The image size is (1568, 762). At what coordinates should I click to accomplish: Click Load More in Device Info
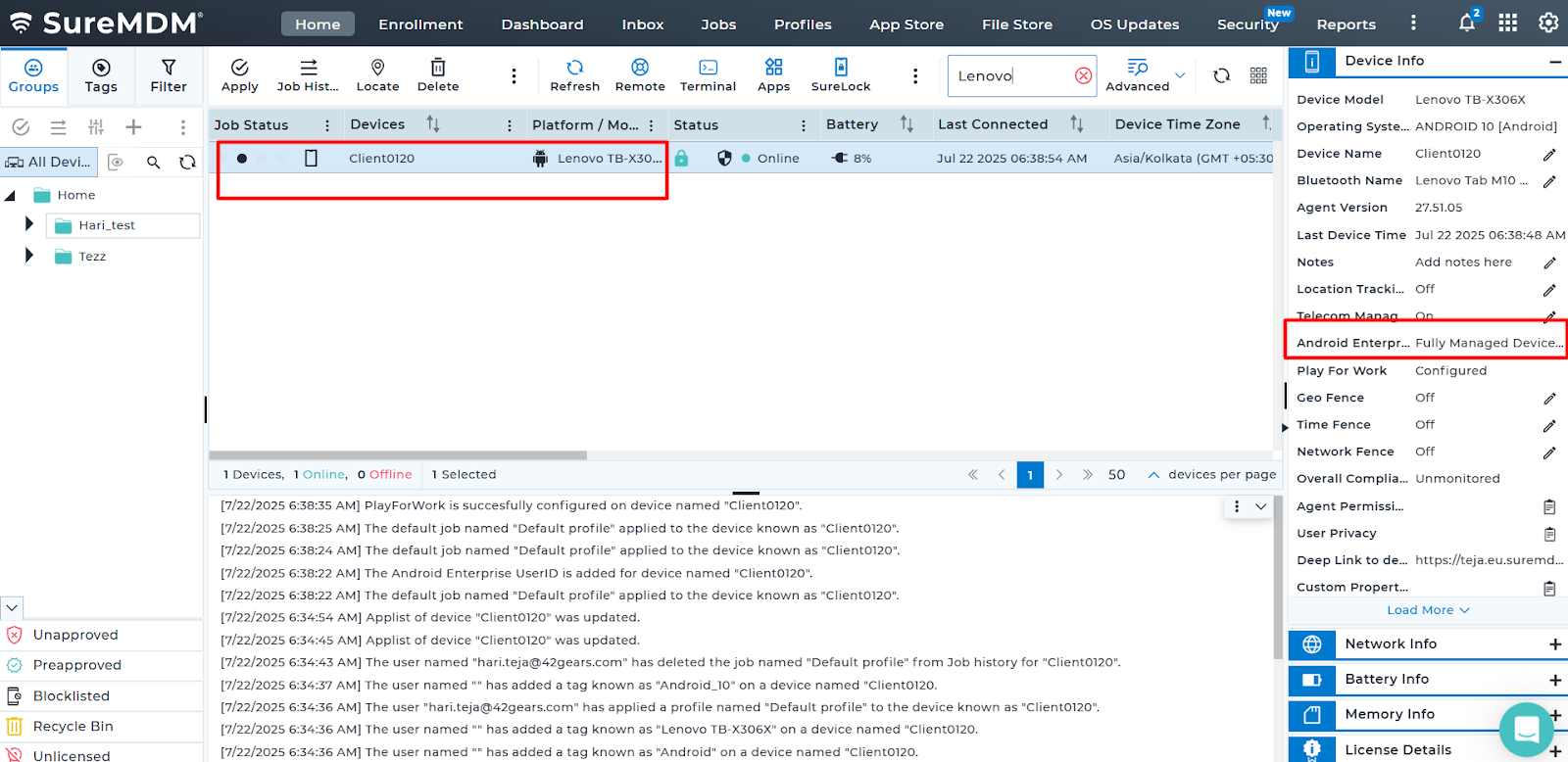coord(1428,610)
